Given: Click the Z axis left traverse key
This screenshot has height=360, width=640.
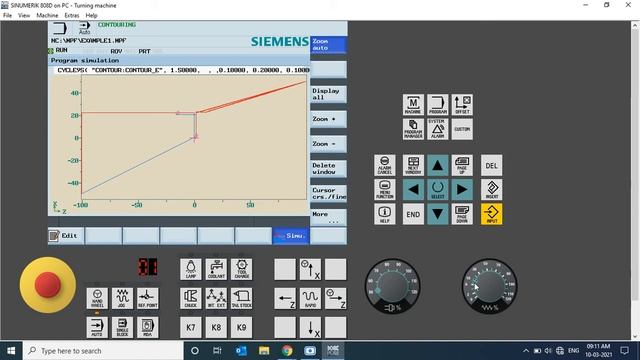Looking at the screenshot, I should click(285, 298).
